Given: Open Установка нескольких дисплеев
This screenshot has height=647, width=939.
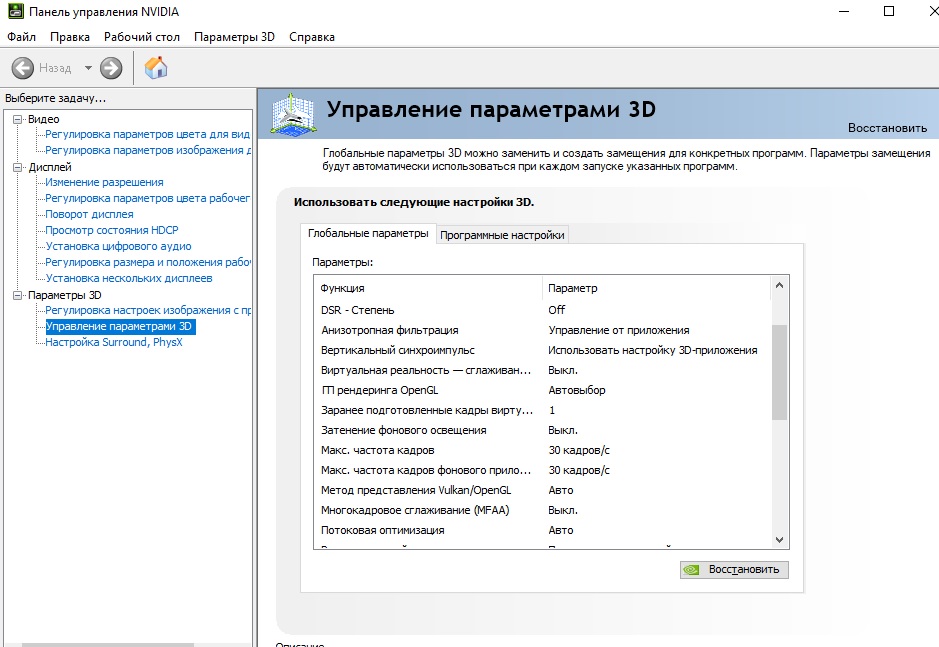Looking at the screenshot, I should coord(129,279).
